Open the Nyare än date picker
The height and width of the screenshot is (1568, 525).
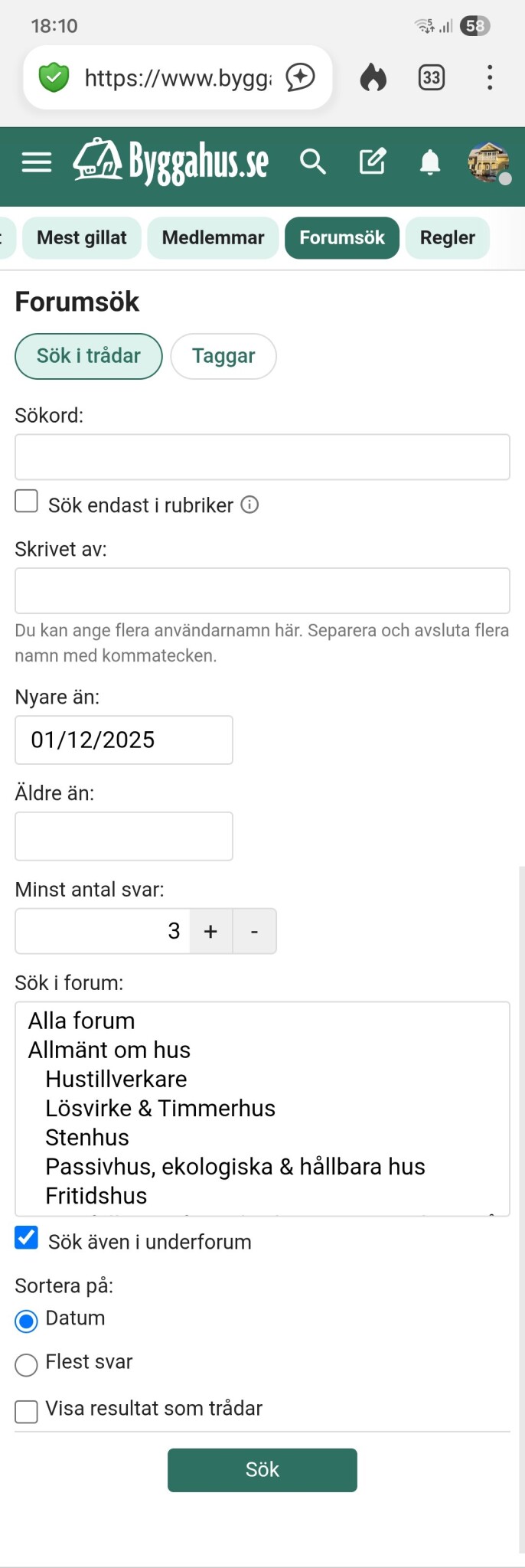tap(123, 740)
